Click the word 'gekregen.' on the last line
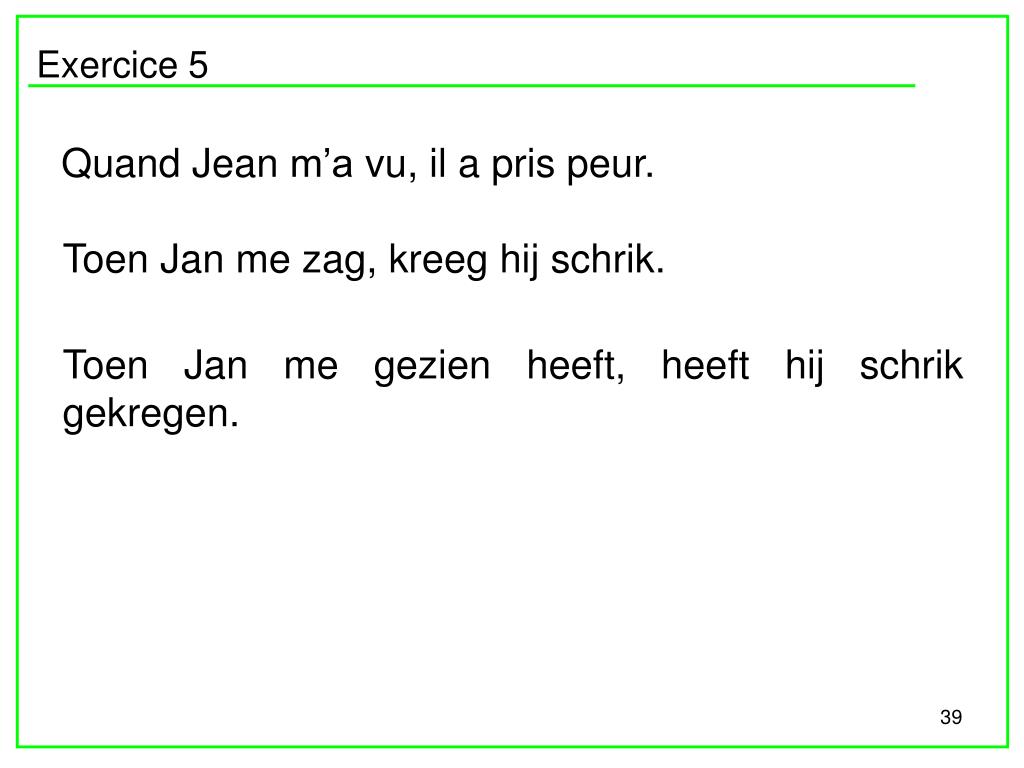The height and width of the screenshot is (768, 1024). tap(151, 414)
